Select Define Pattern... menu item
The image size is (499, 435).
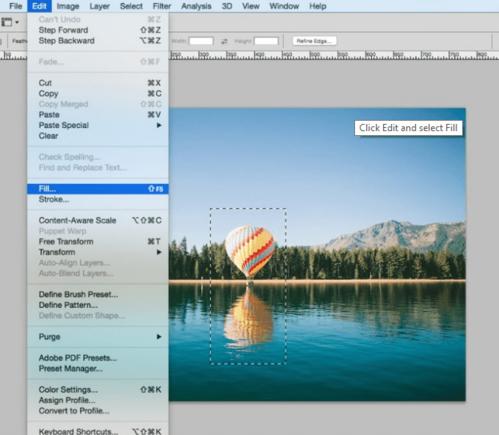(x=98, y=305)
